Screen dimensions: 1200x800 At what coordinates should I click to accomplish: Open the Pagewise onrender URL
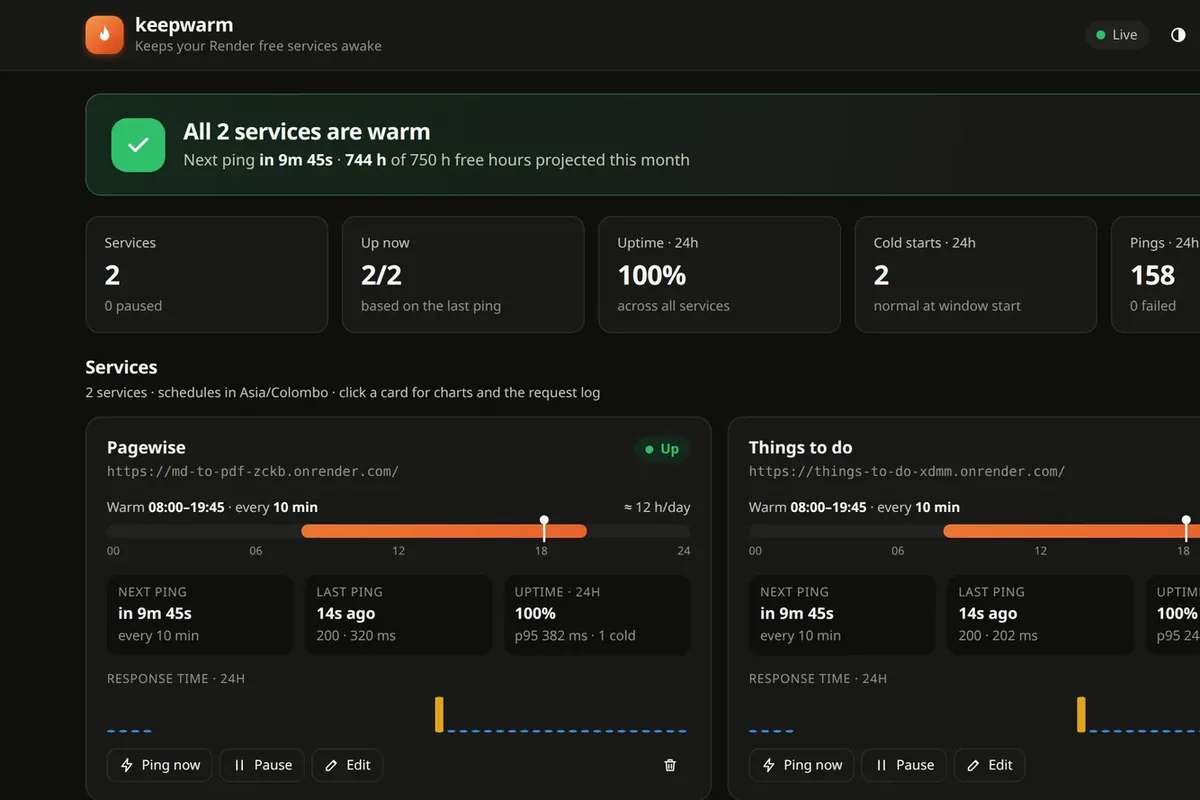tap(253, 471)
